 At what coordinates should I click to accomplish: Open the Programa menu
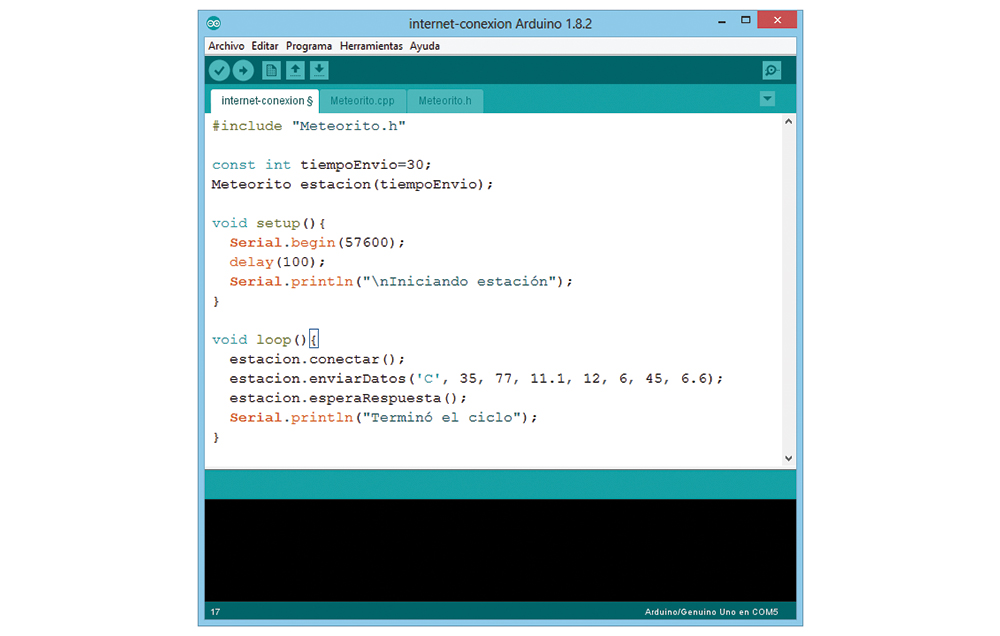pyautogui.click(x=309, y=46)
